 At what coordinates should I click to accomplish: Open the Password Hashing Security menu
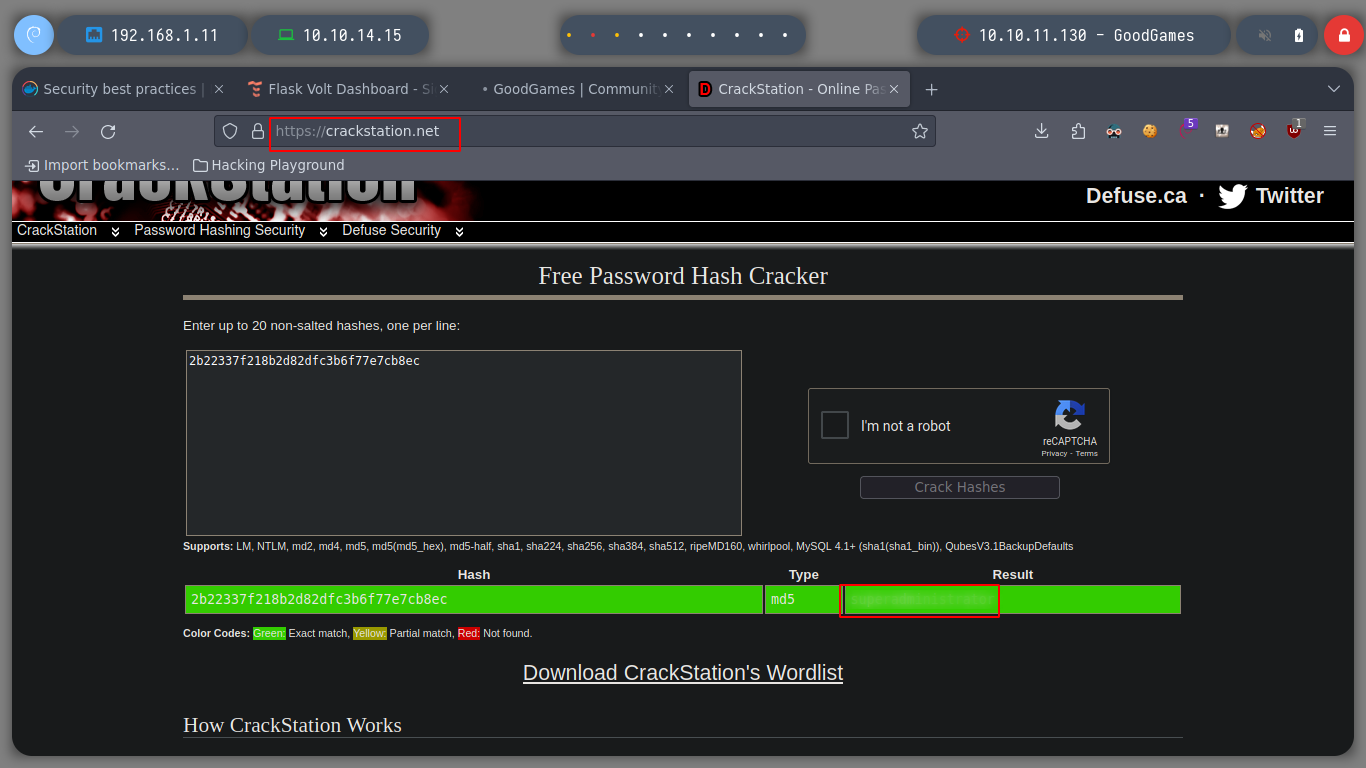[220, 230]
